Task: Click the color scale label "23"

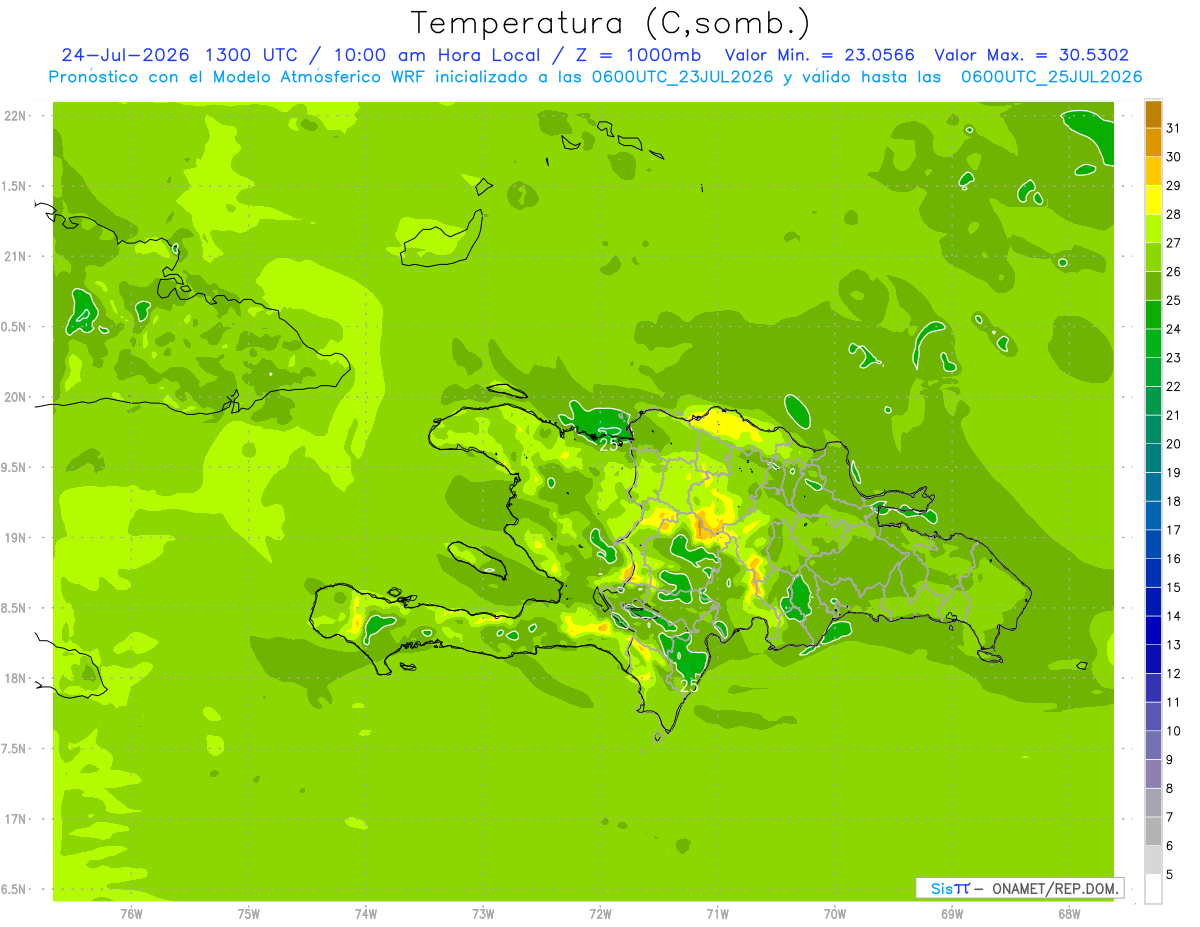Action: (x=1173, y=358)
